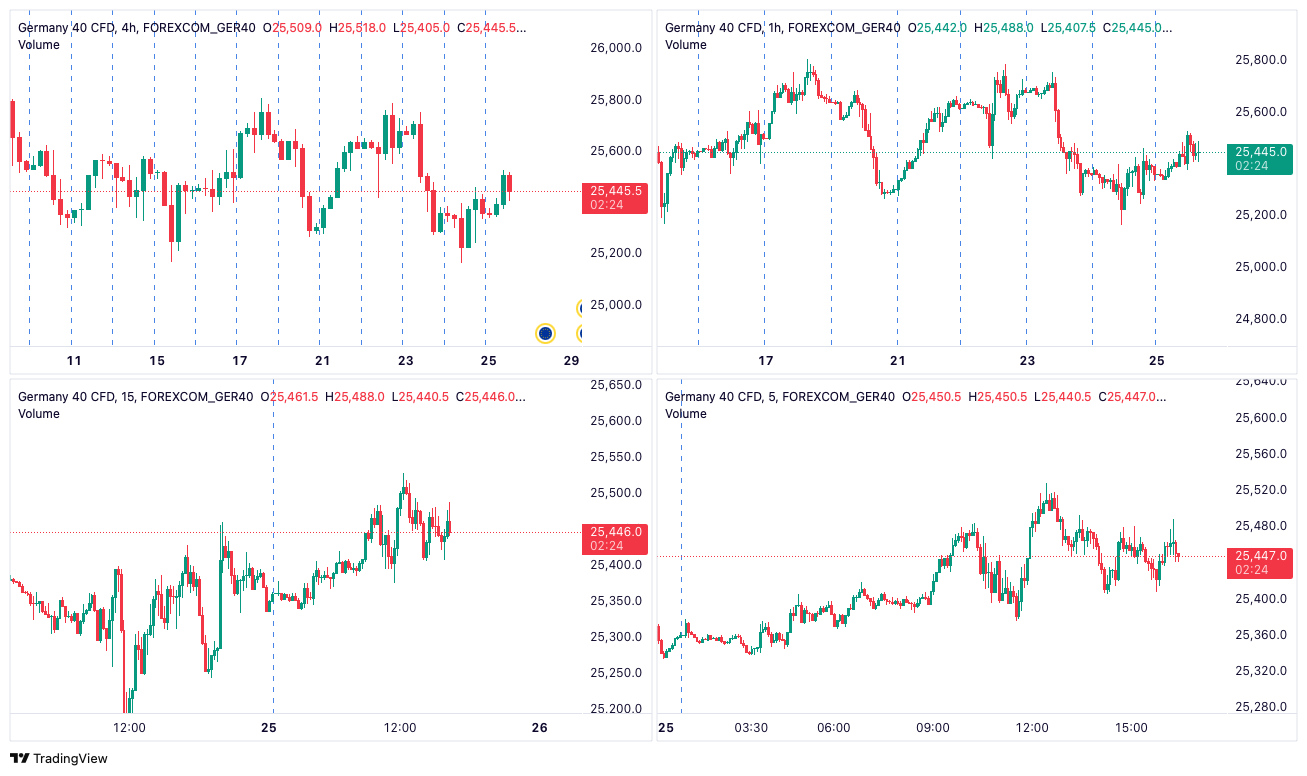Select the Volume indicator label on 1h chart

[x=686, y=44]
